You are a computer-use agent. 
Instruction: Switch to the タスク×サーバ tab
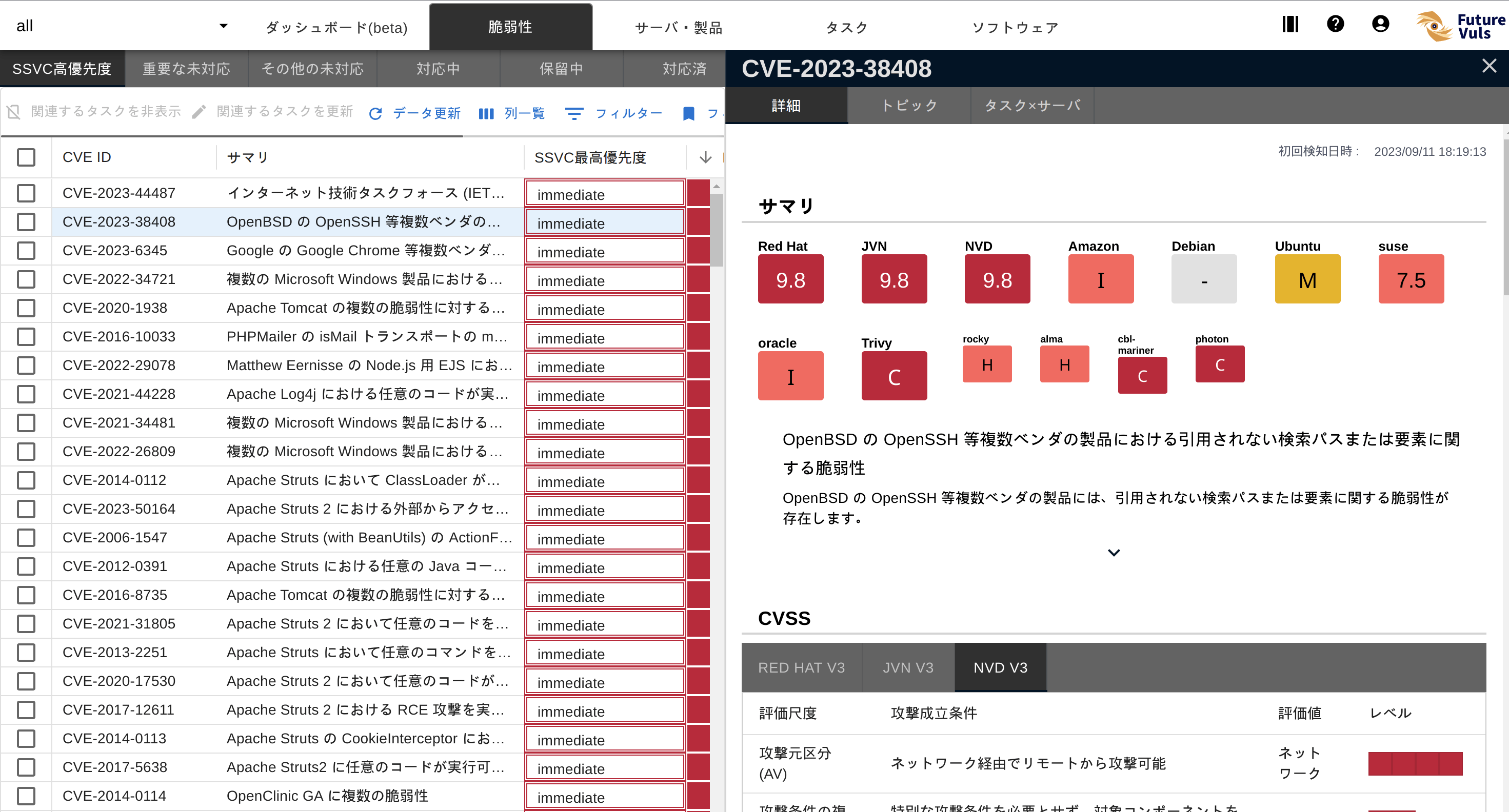[1032, 106]
